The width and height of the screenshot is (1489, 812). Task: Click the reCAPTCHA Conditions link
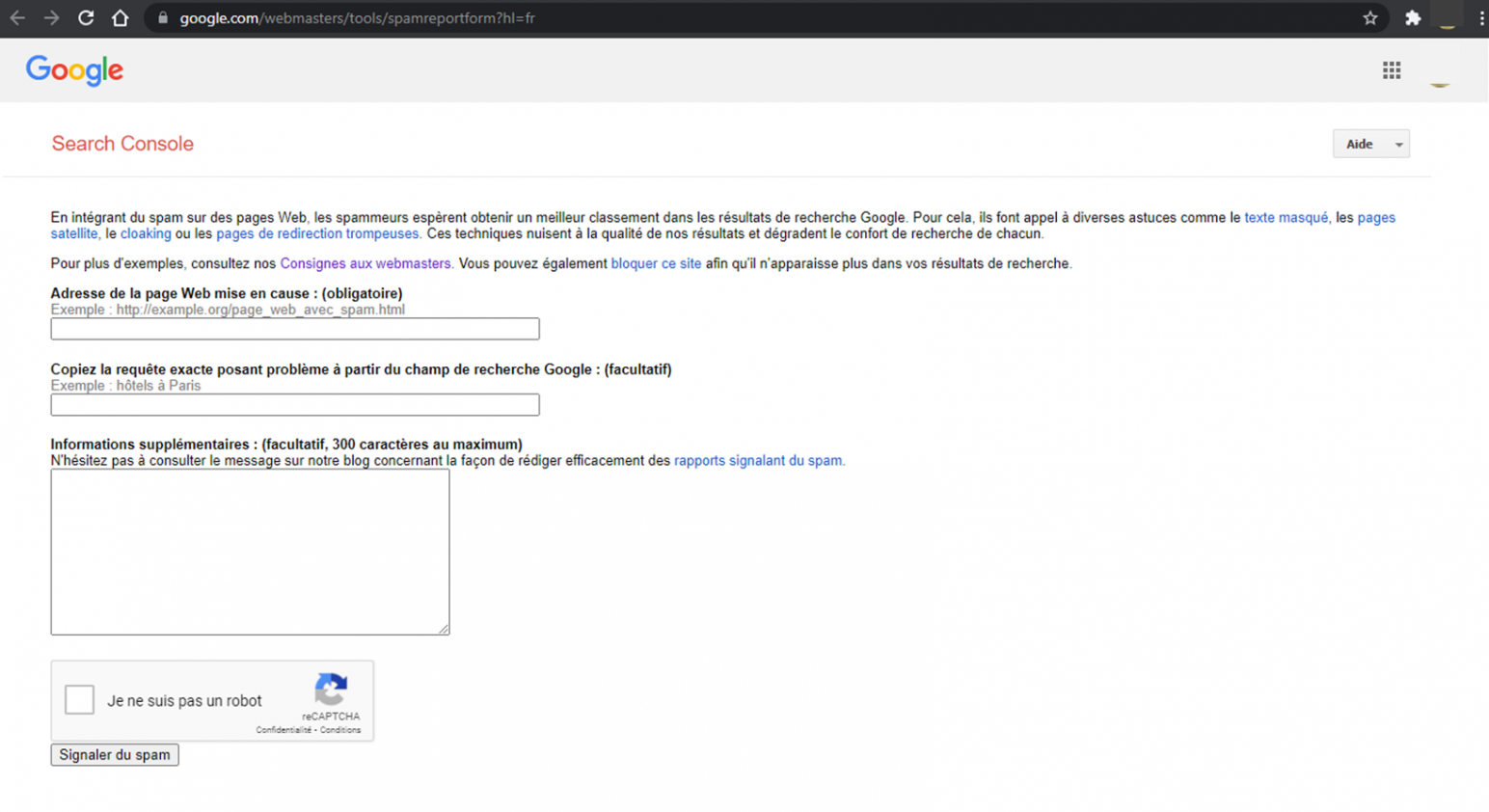point(340,730)
